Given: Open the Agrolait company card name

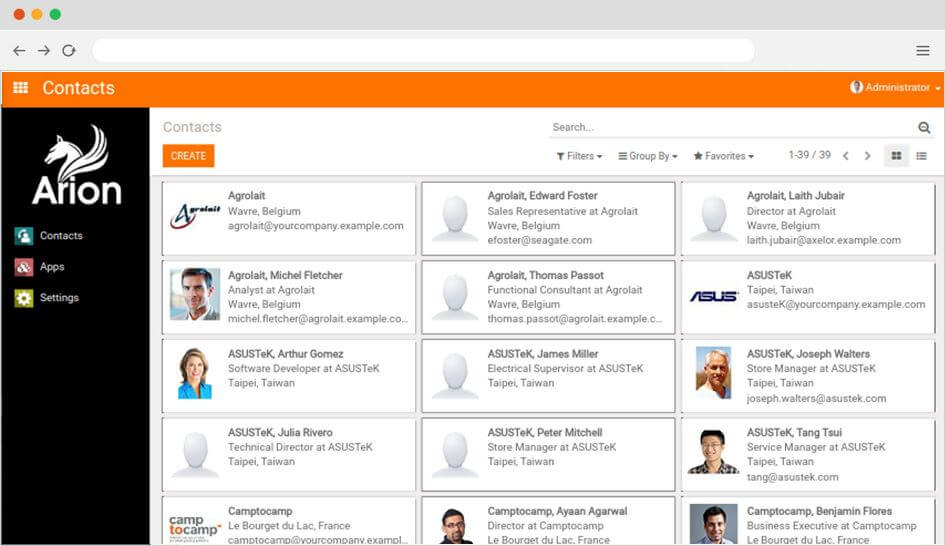Looking at the screenshot, I should coord(246,196).
